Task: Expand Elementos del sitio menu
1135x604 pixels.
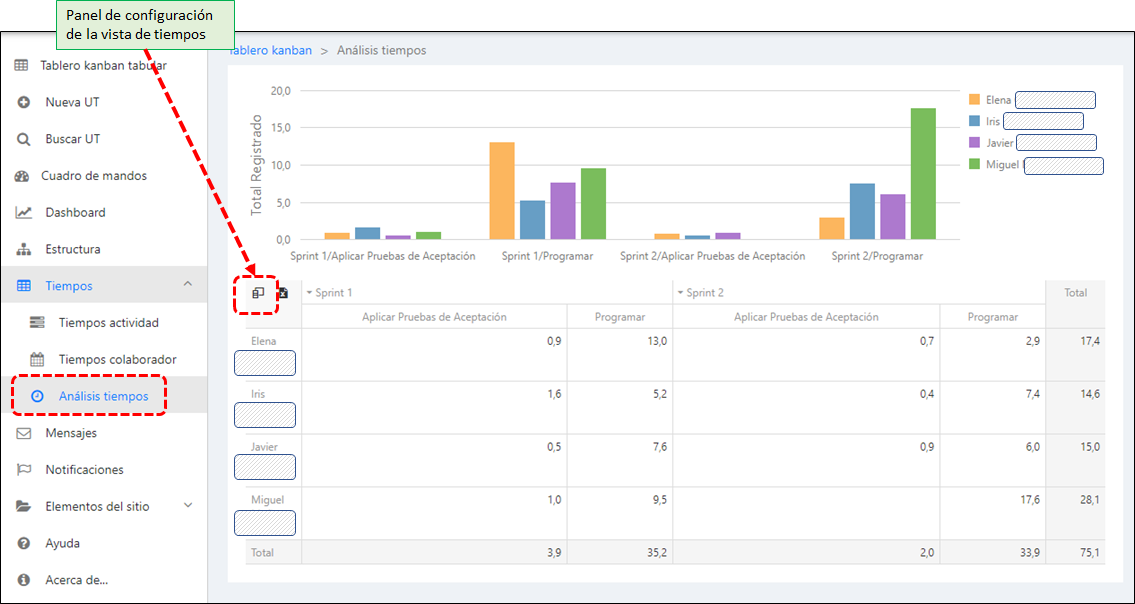Action: (x=188, y=506)
